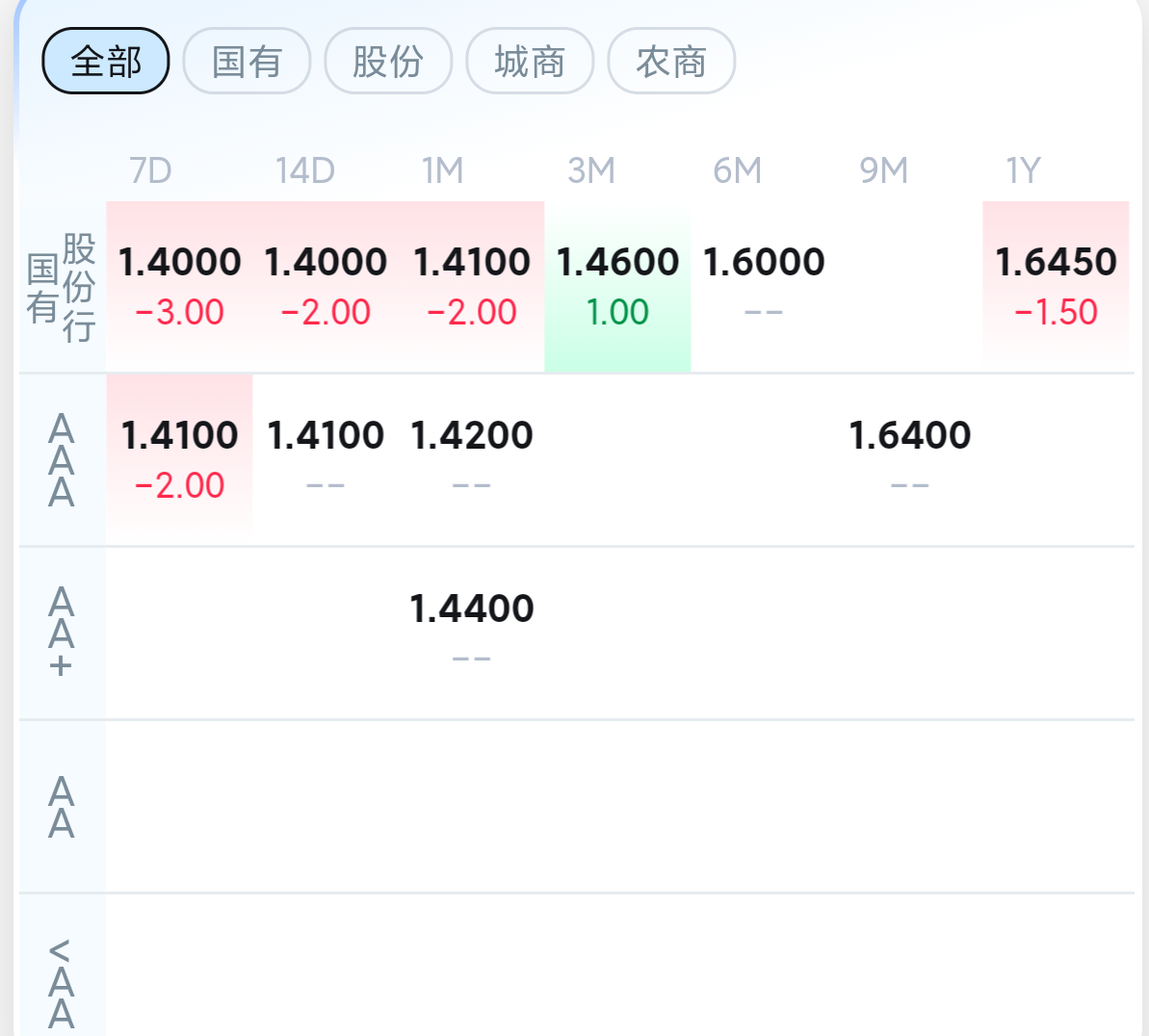Switch to the 农商 filter tab
Image resolution: width=1149 pixels, height=1036 pixels.
tap(671, 61)
